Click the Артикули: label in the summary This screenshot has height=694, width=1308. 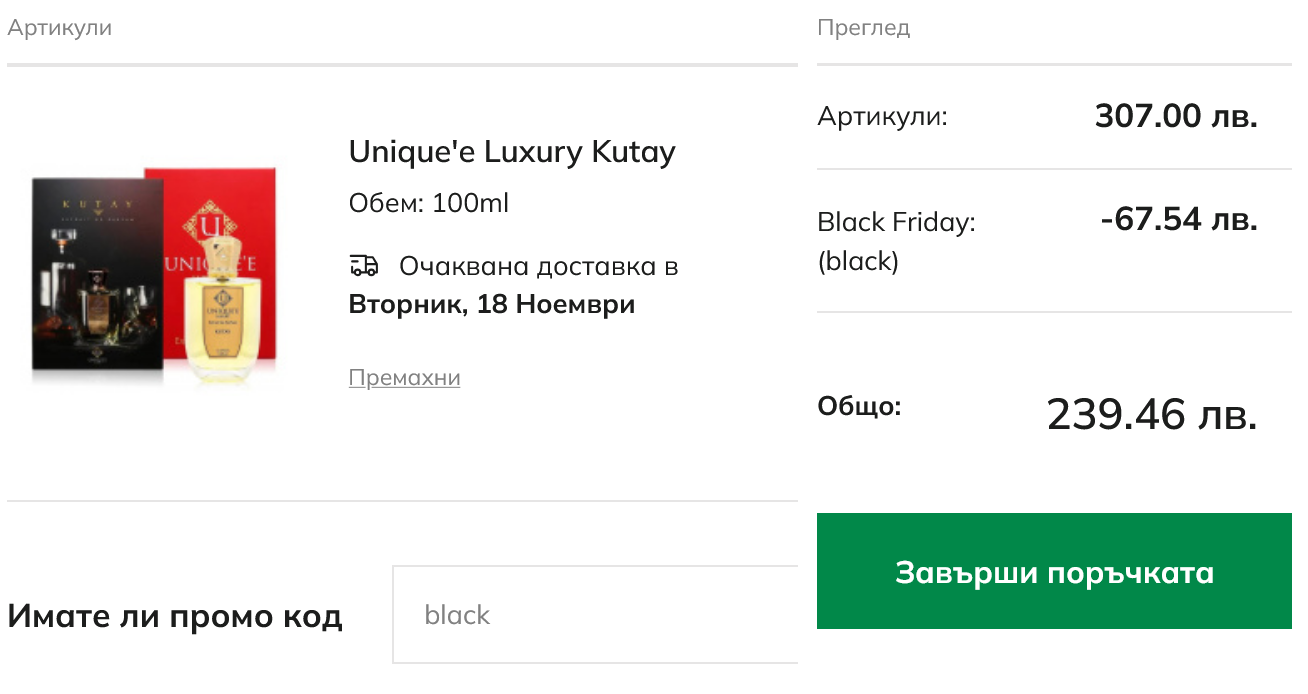click(x=882, y=117)
